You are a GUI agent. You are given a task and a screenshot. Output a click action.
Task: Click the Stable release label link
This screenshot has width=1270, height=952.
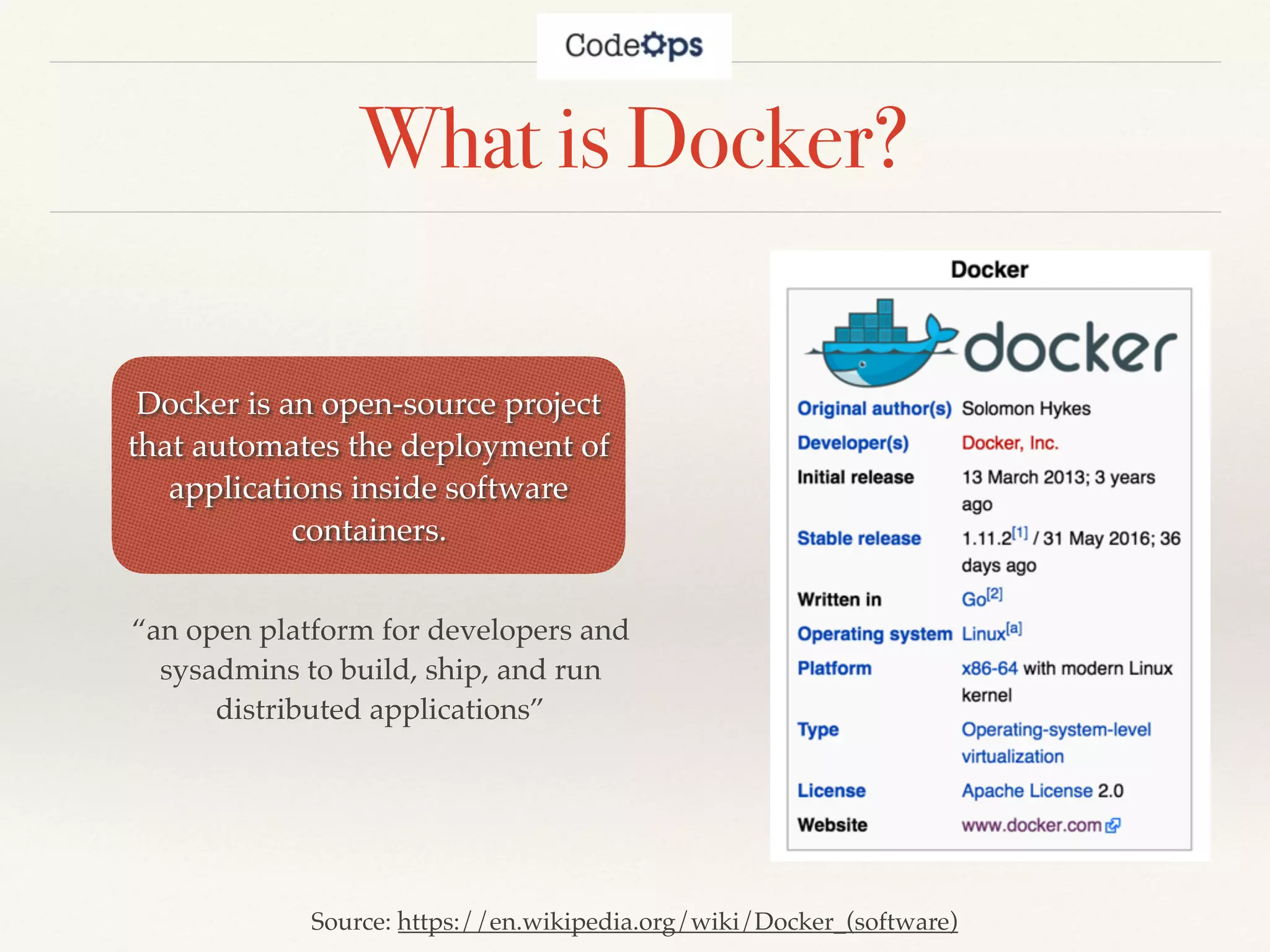point(858,539)
